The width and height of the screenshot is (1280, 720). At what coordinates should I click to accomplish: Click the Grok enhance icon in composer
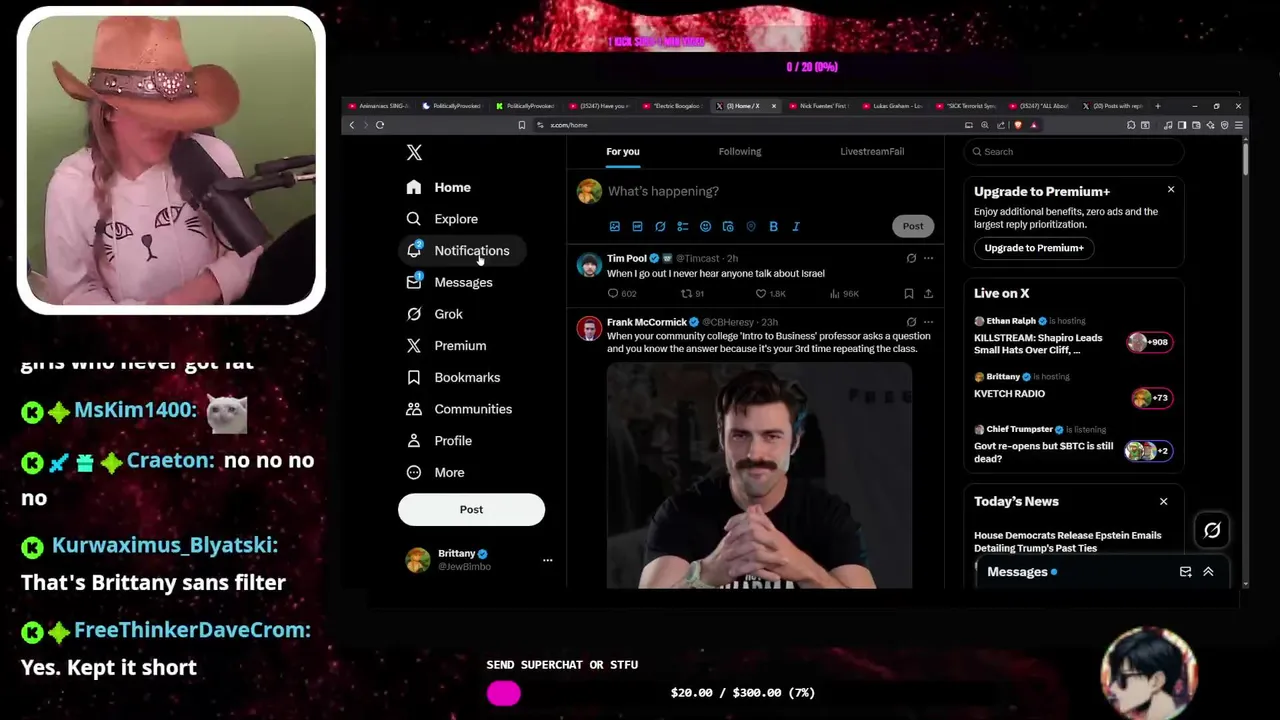pyautogui.click(x=660, y=227)
